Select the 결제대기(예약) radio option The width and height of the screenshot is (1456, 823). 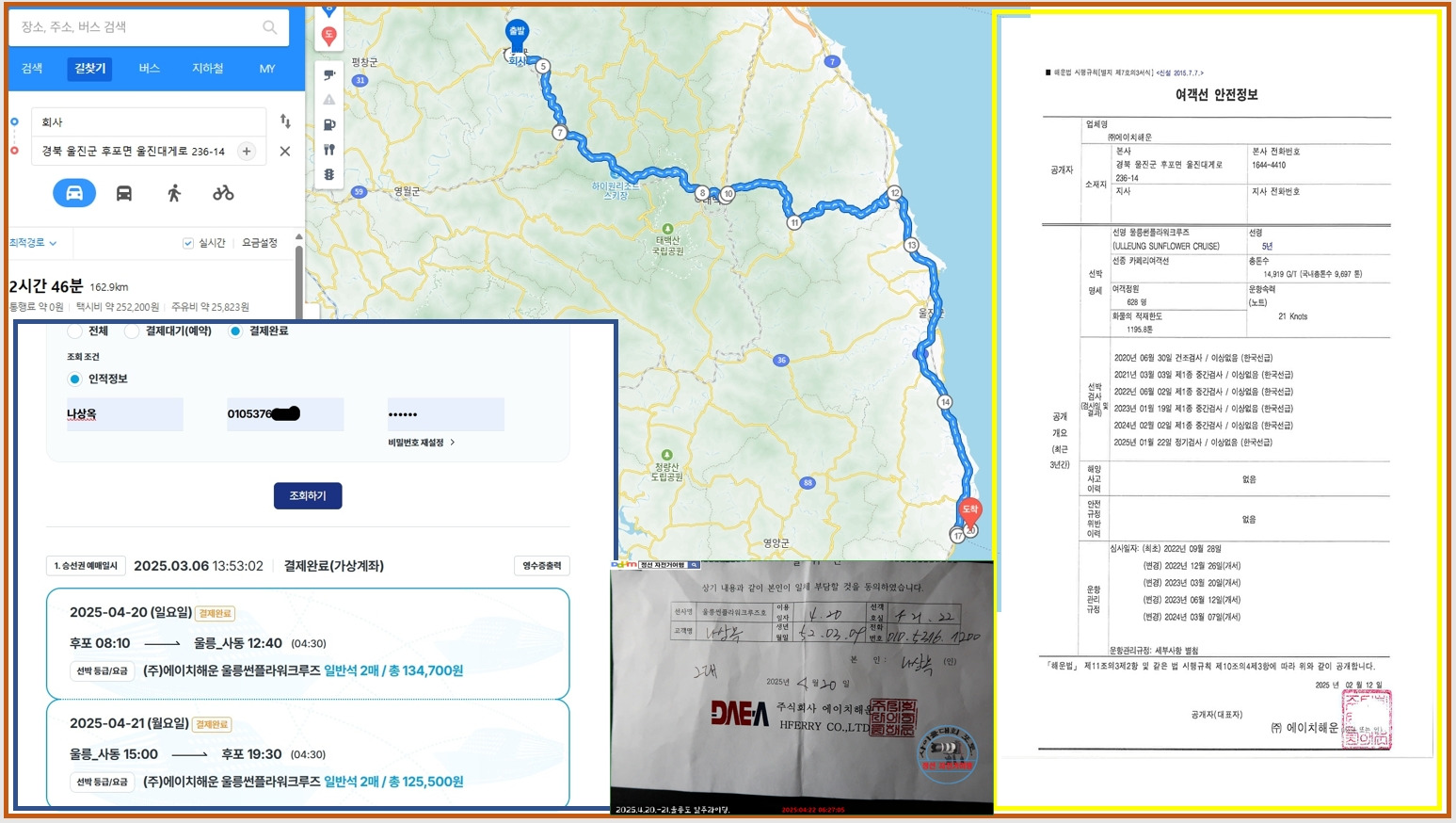pos(132,331)
